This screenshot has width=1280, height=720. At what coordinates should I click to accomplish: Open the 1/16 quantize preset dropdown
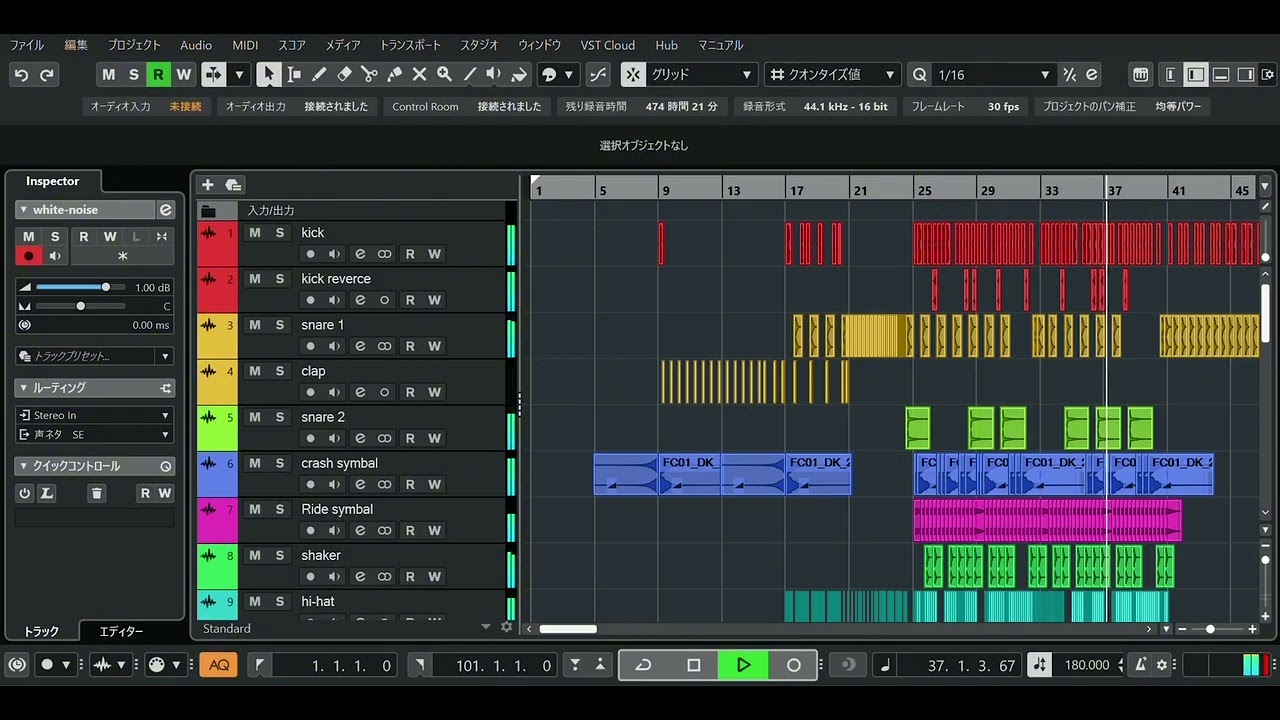point(994,75)
